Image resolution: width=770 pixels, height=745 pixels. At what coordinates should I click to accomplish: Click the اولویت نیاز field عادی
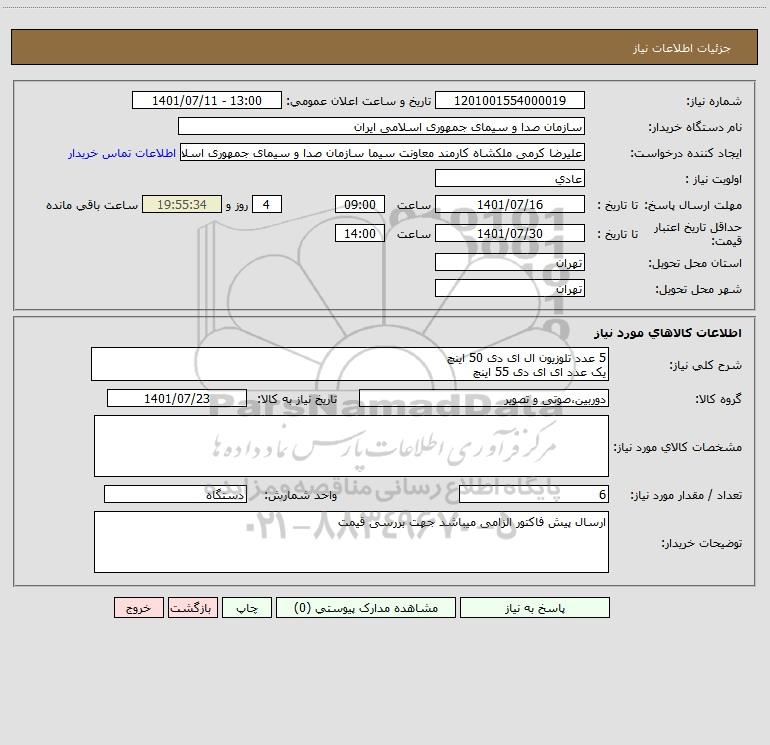point(510,179)
